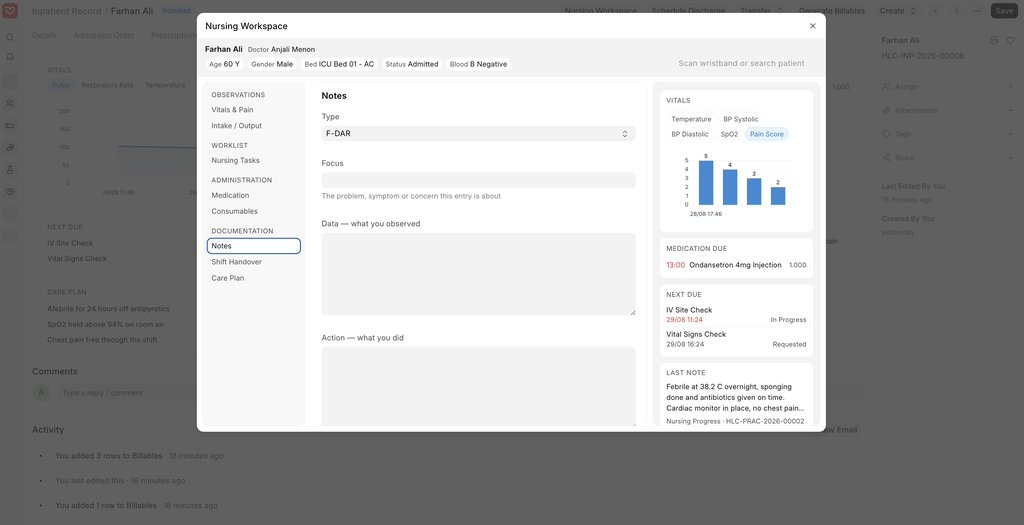Open the Create dropdown in header
Viewport: 1024px width, 525px height.
click(x=898, y=10)
